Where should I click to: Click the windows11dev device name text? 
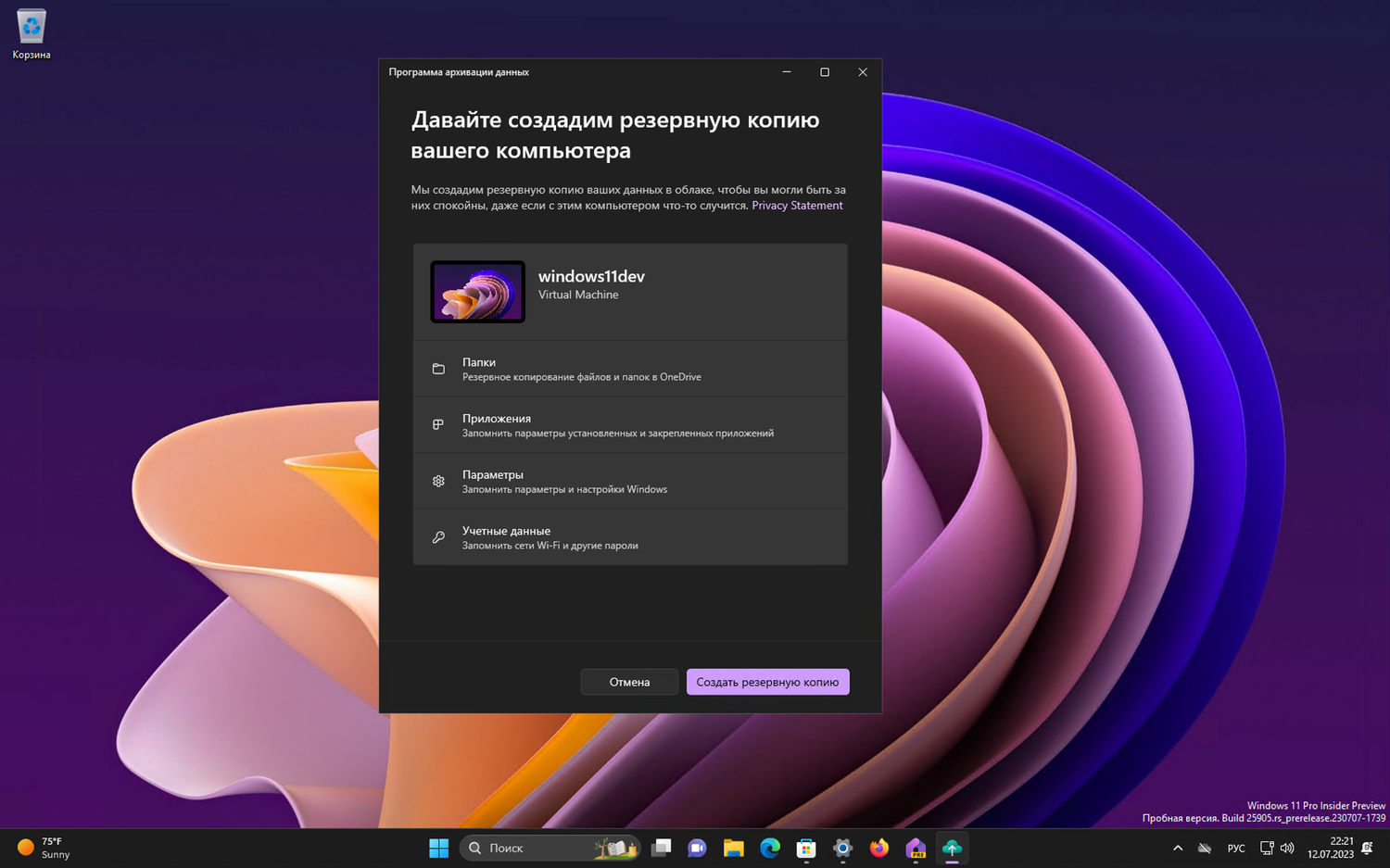pos(591,276)
